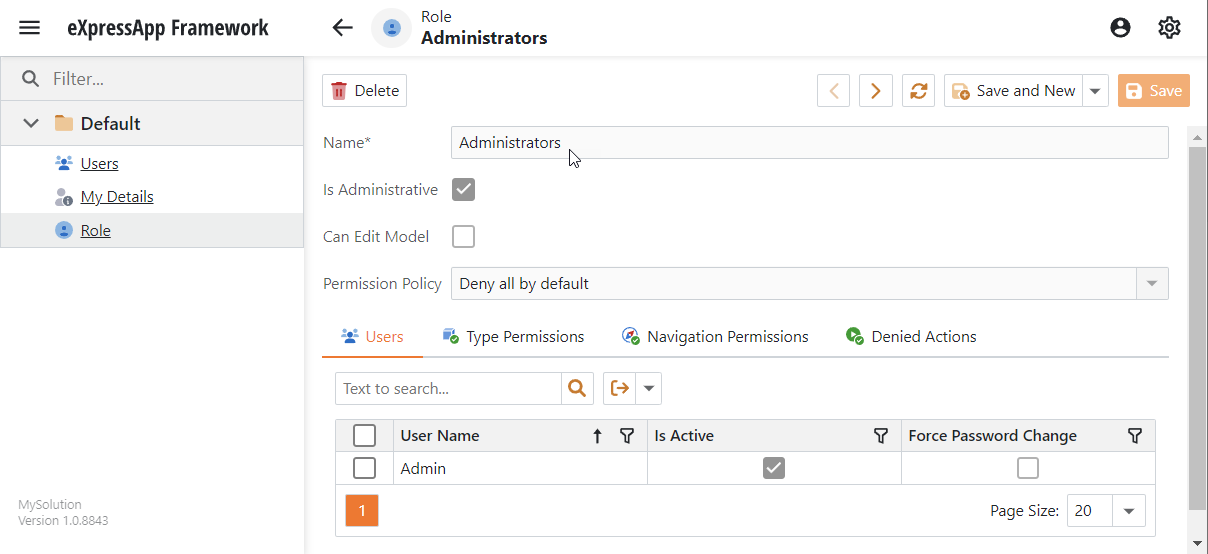Viewport: 1208px width, 554px height.
Task: Refresh the role record
Action: 918,90
